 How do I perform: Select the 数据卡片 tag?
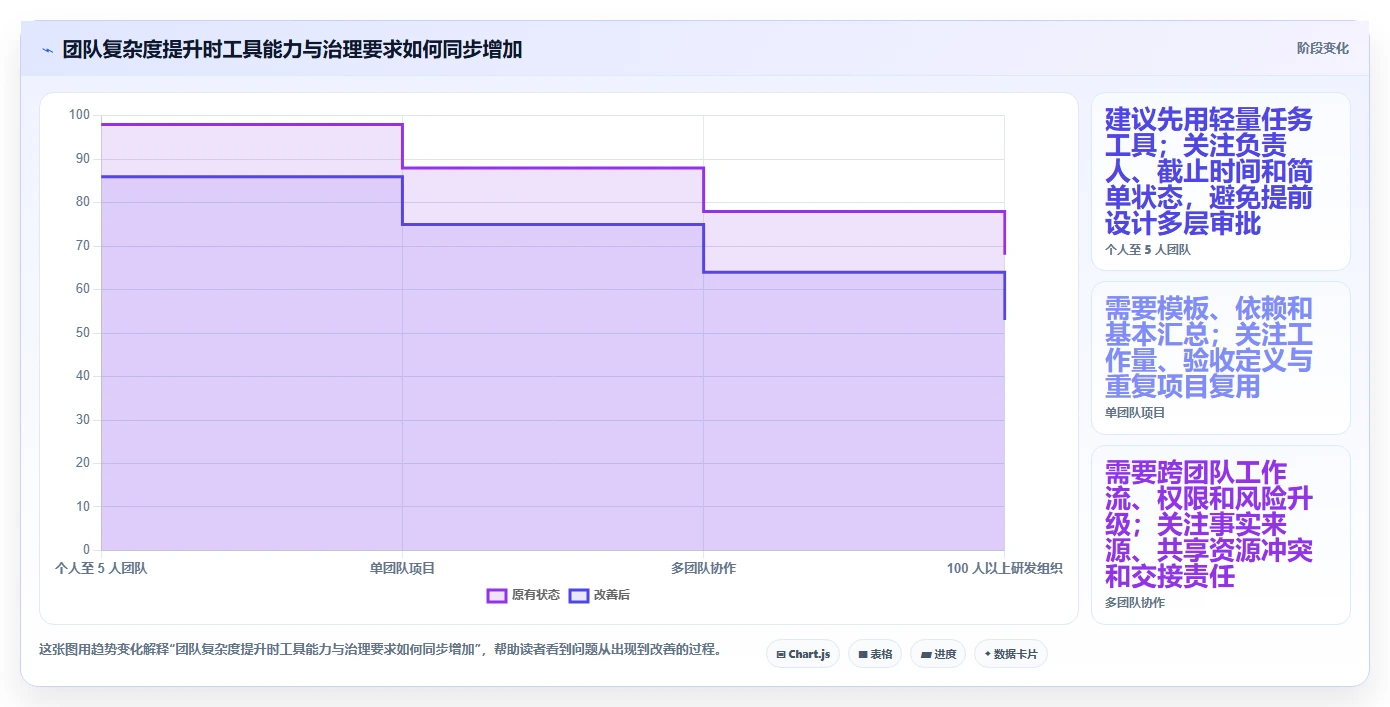[1011, 654]
